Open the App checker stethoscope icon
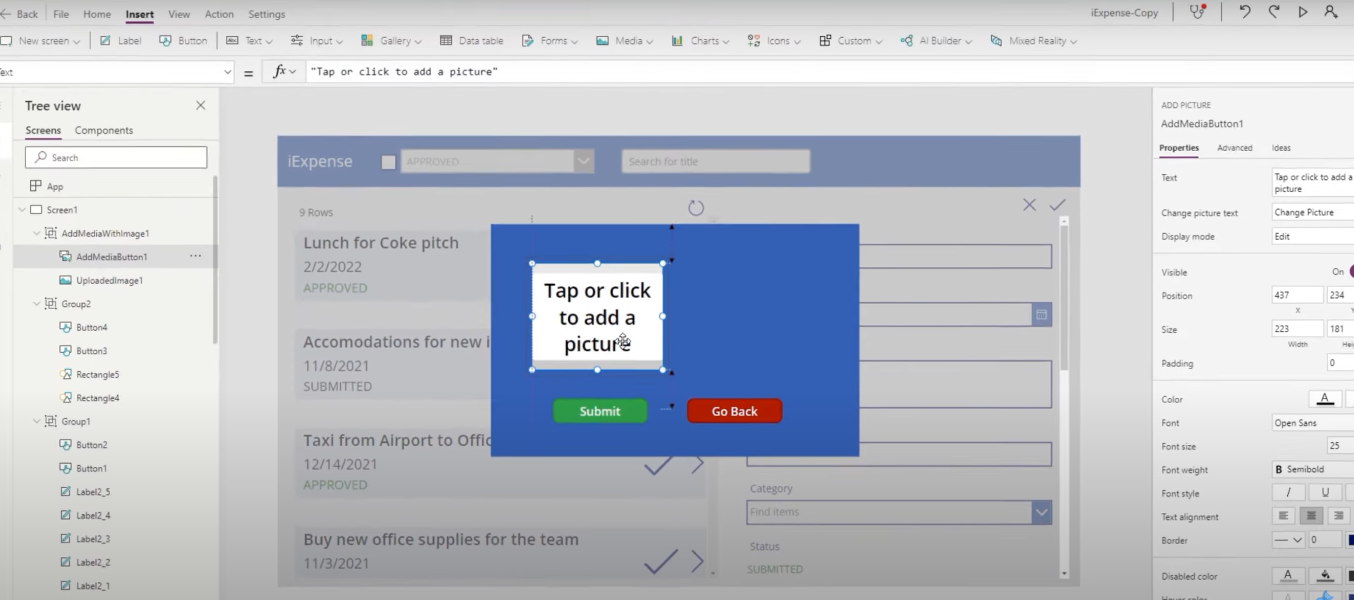This screenshot has height=600, width=1354. (1197, 12)
